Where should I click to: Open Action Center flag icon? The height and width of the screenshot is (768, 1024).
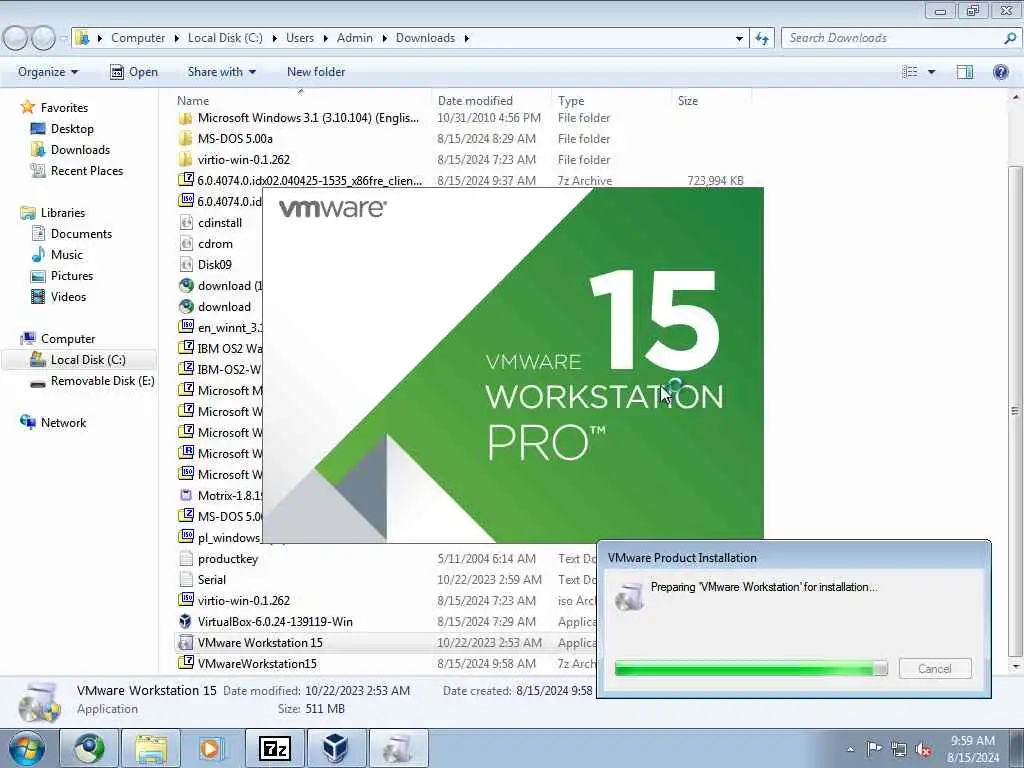tap(874, 748)
